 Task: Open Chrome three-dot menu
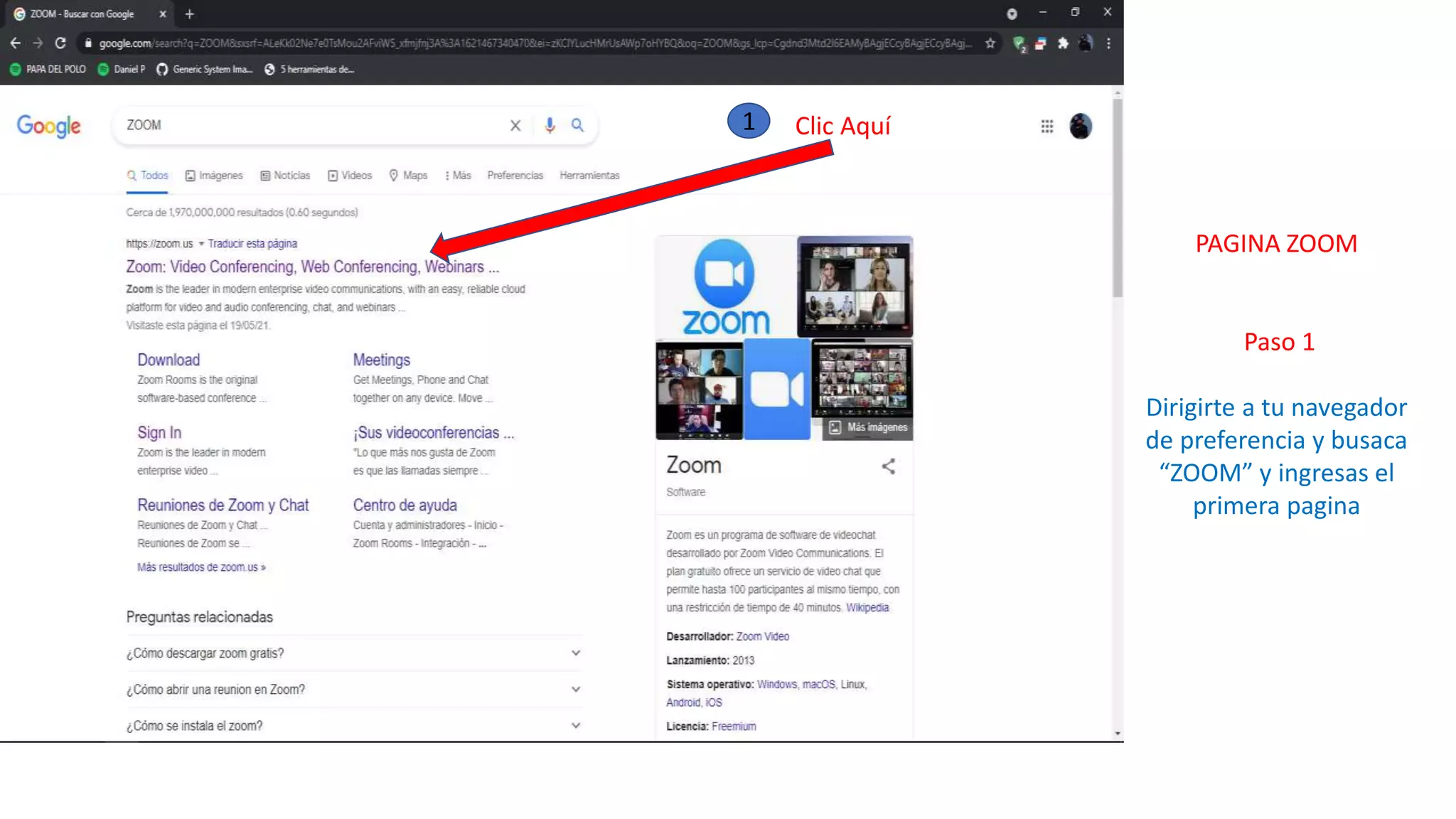click(1108, 43)
